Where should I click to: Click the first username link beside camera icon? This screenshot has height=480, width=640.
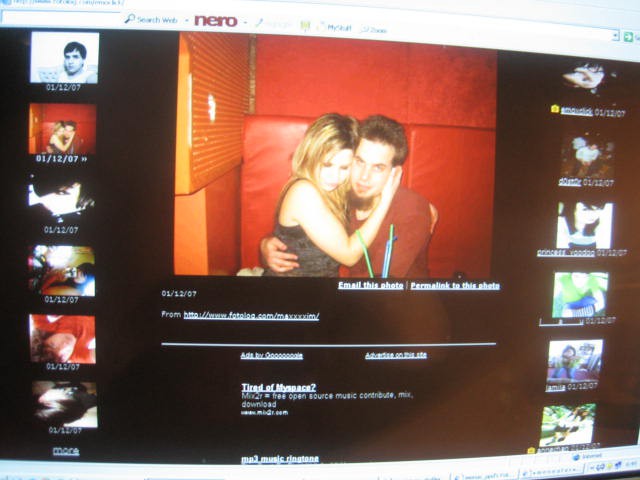576,111
